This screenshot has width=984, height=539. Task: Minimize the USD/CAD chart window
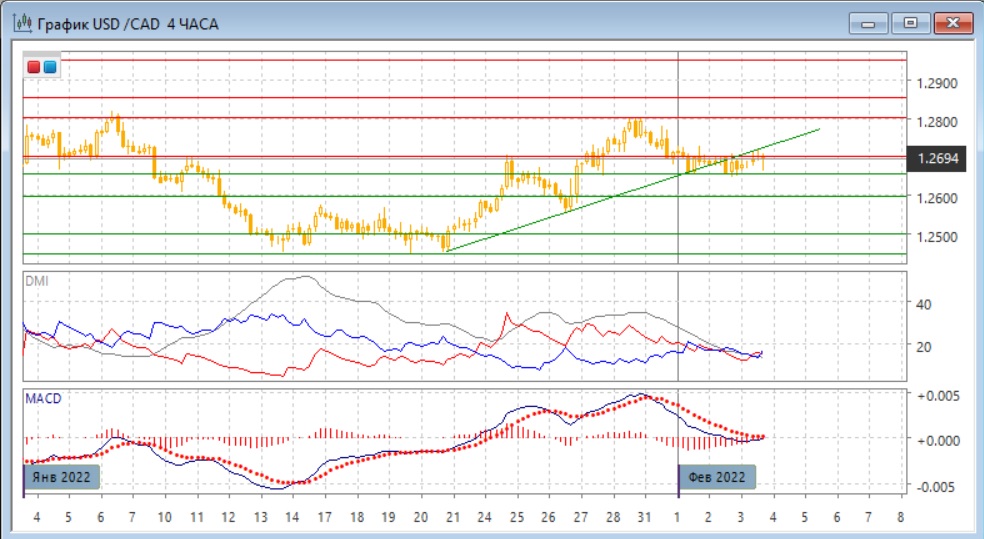868,22
